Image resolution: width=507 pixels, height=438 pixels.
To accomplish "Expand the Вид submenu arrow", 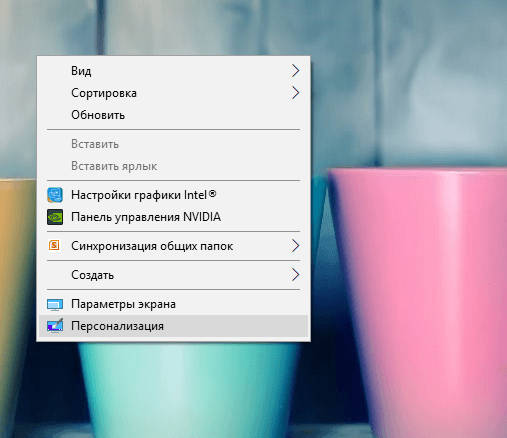I will coord(295,71).
